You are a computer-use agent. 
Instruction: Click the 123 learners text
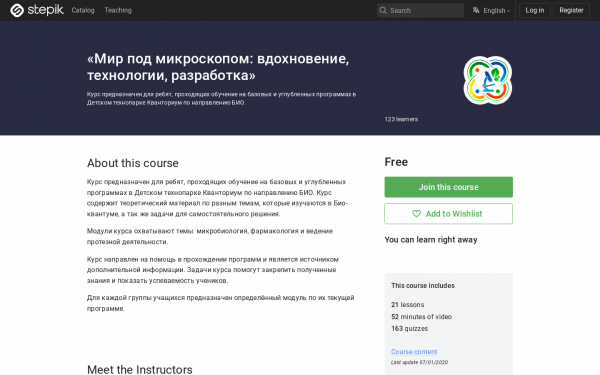401,119
